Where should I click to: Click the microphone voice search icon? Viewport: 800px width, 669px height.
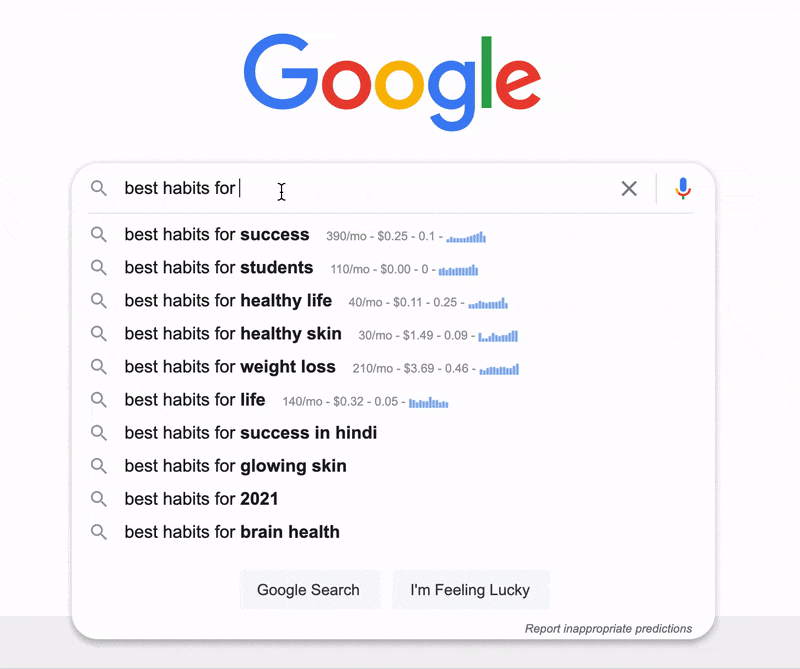(x=683, y=188)
